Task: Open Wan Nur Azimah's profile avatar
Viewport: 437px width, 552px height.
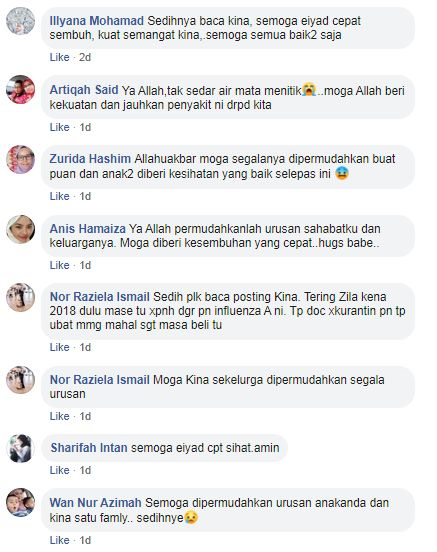Action: [21, 503]
